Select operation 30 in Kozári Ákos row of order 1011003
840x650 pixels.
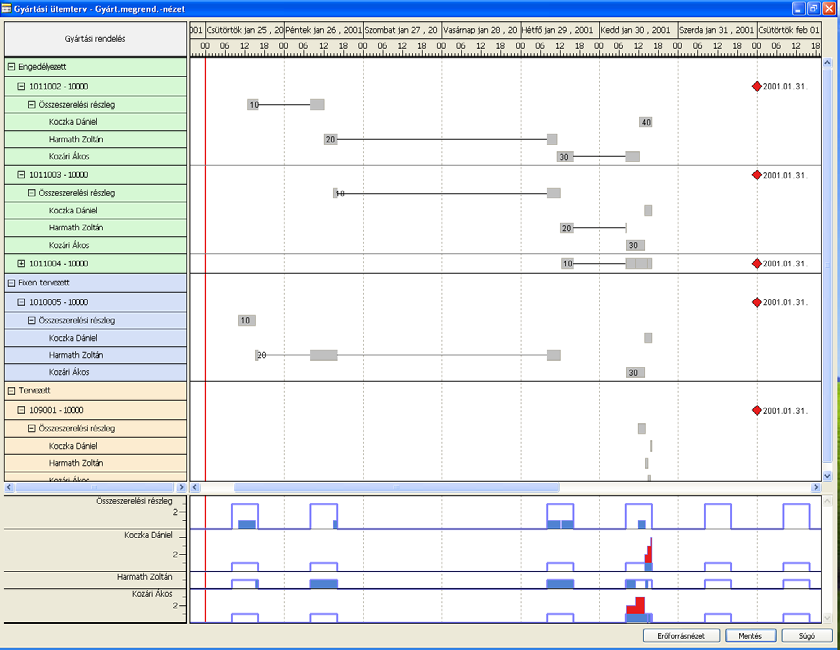pyautogui.click(x=635, y=245)
